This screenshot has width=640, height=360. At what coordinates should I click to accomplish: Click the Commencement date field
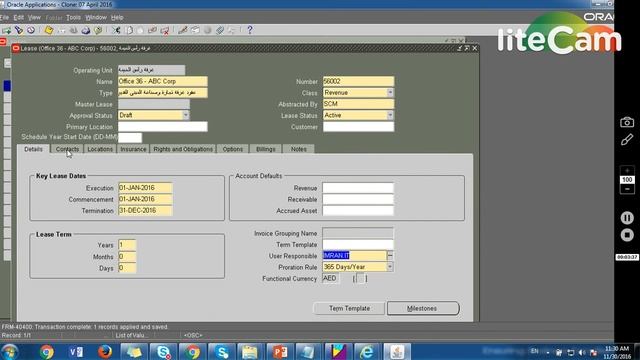145,199
